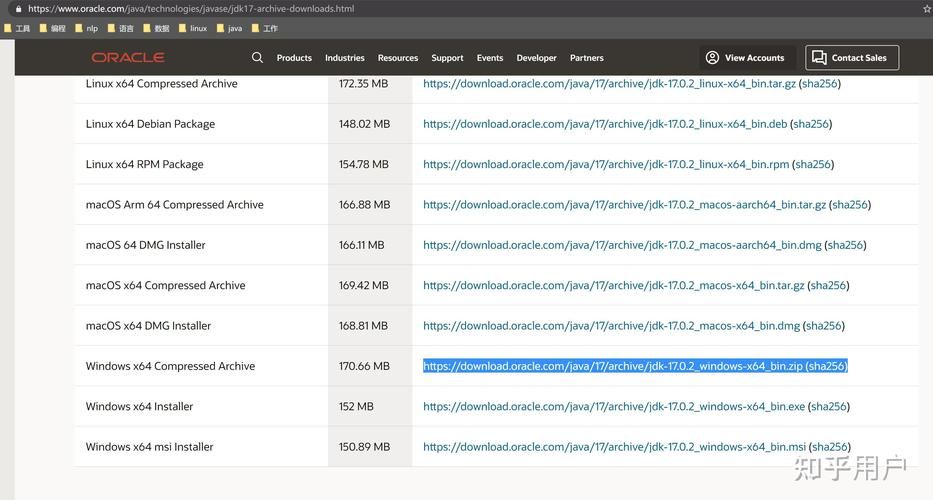Open the 语言 bookmark folder

pos(121,28)
